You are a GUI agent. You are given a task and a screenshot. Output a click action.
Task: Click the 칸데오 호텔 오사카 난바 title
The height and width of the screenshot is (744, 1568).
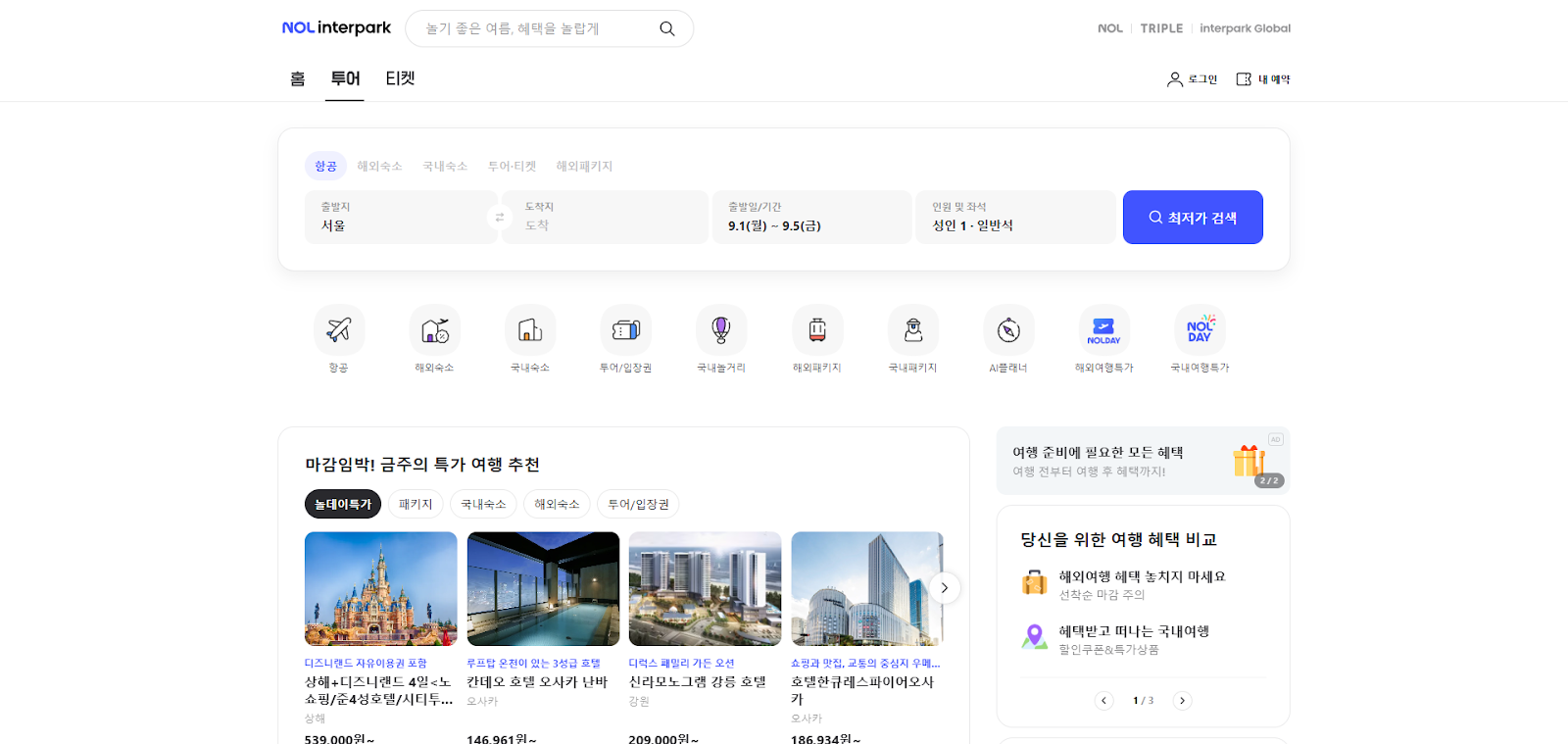[537, 682]
